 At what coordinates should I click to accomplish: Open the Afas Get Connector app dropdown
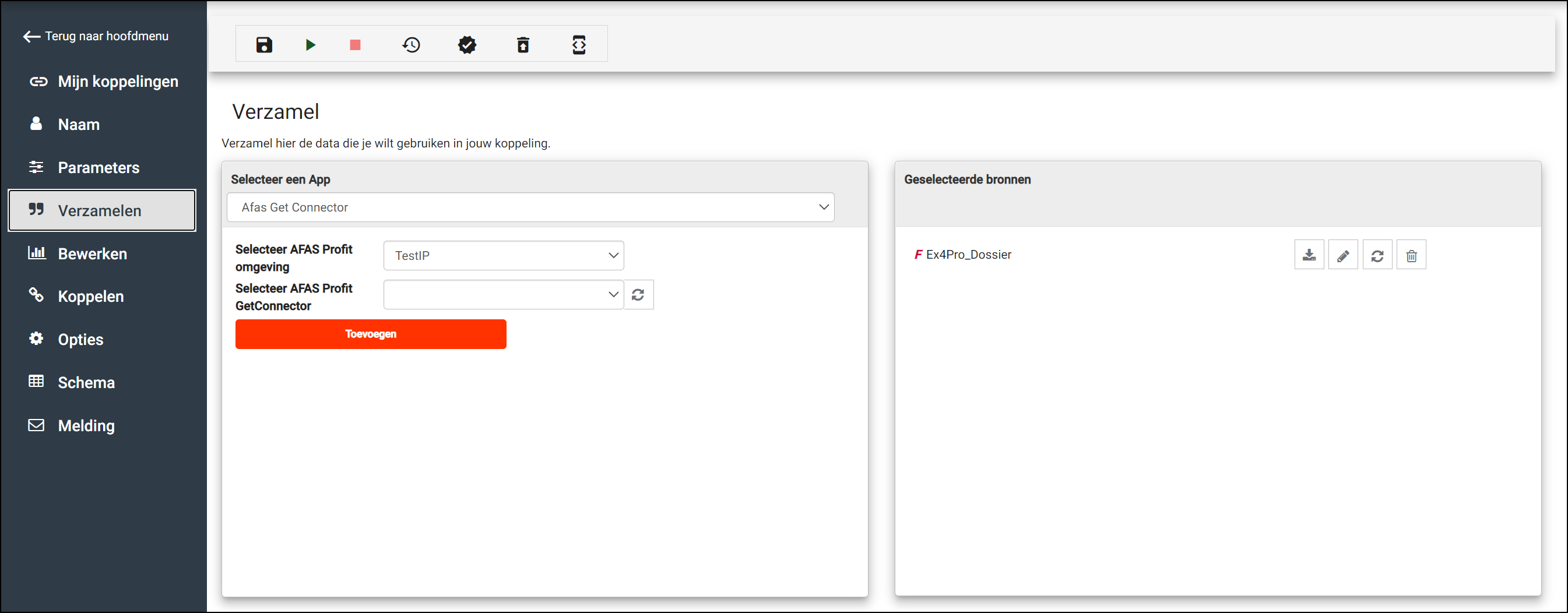(530, 207)
